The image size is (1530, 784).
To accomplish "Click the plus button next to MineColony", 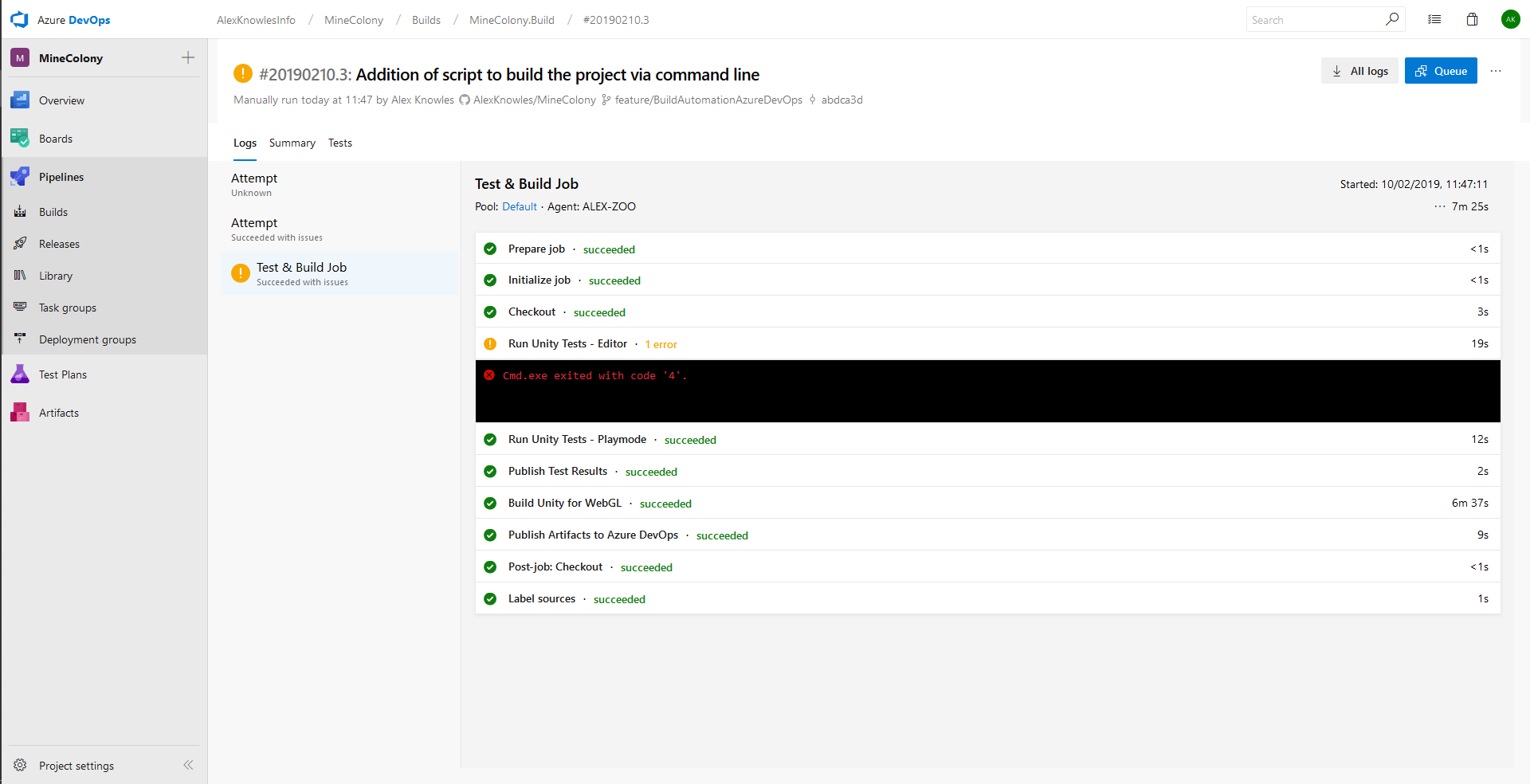I will pos(188,57).
